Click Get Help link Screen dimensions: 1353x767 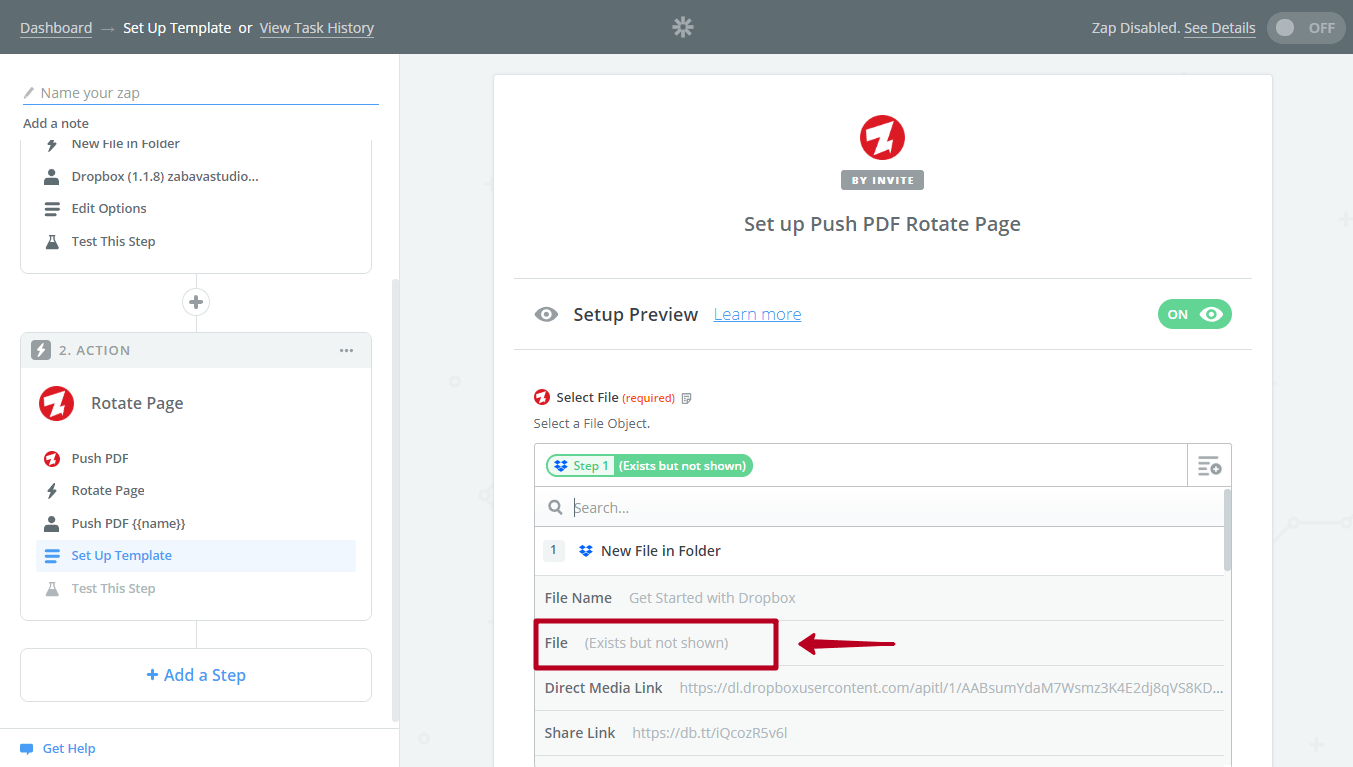[69, 749]
